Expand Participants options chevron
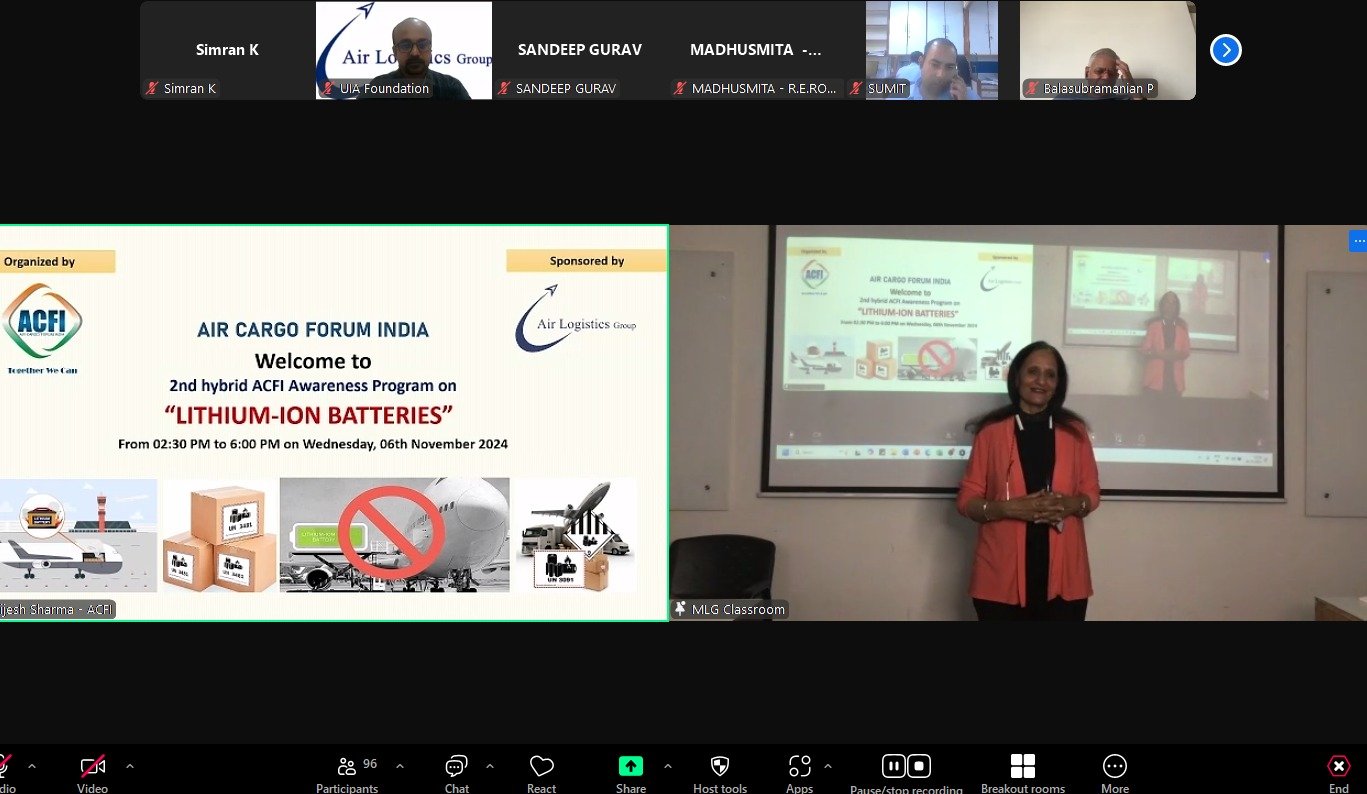Image resolution: width=1367 pixels, height=794 pixels. click(400, 766)
